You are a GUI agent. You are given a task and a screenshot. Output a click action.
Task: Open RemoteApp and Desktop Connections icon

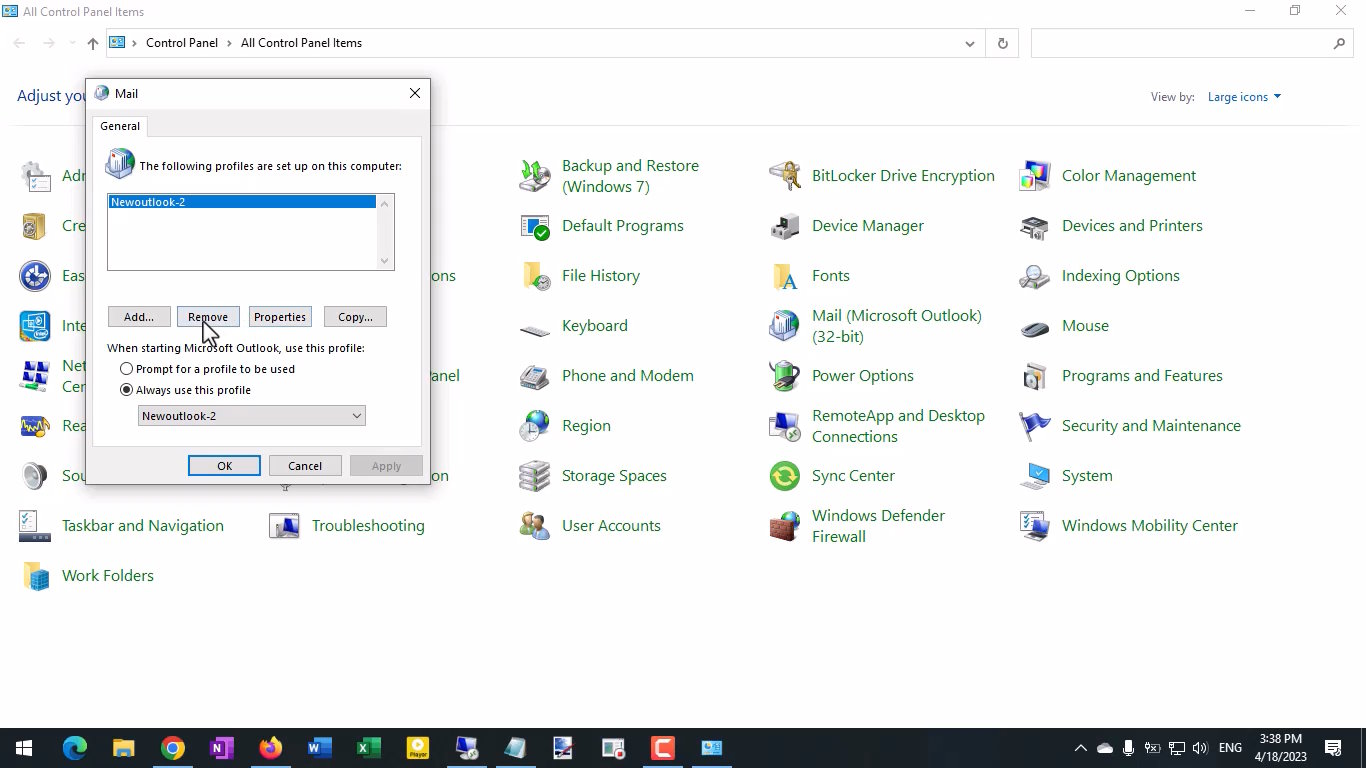coord(785,426)
